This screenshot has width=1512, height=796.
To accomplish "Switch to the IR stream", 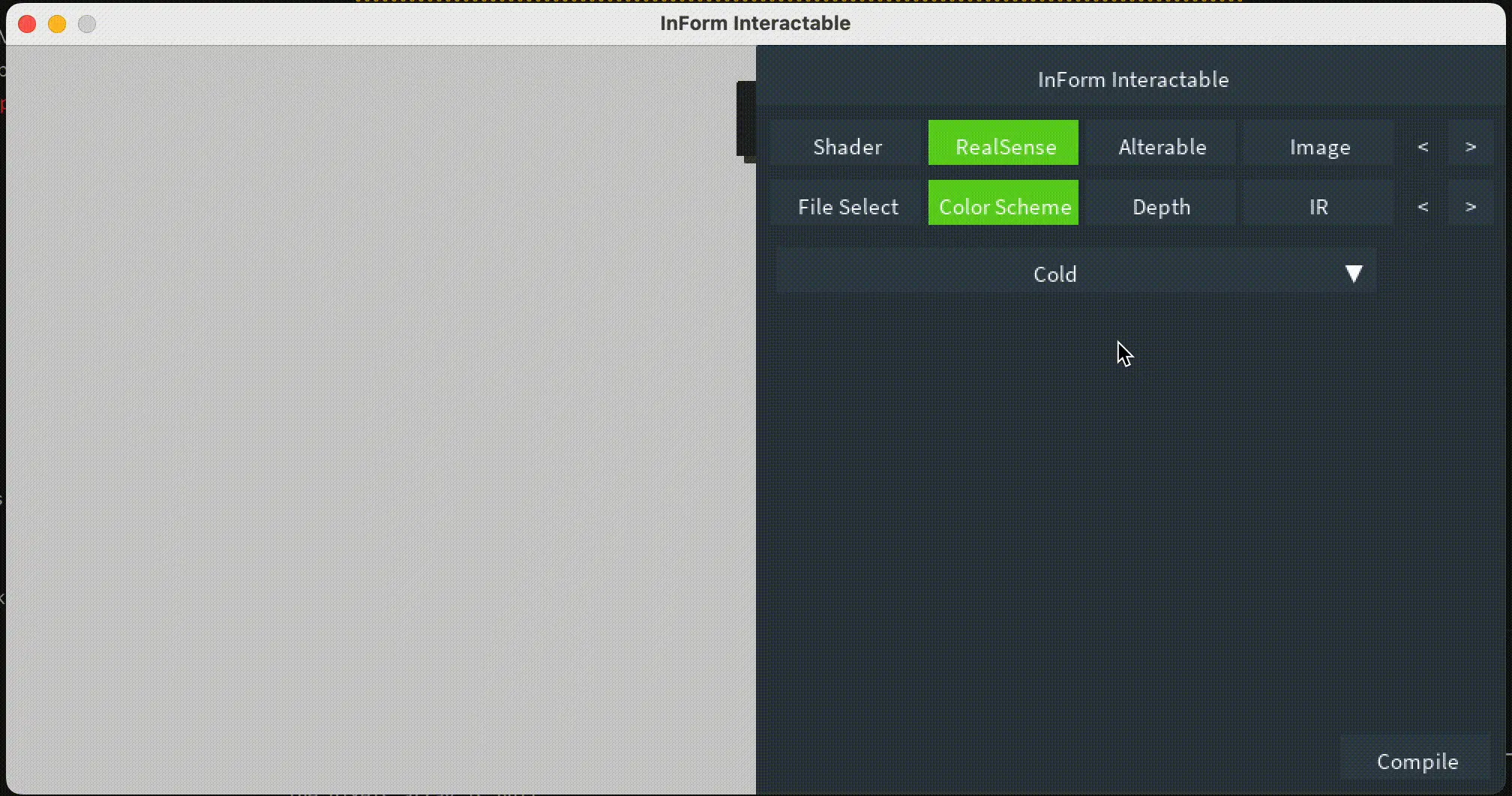I will point(1319,206).
